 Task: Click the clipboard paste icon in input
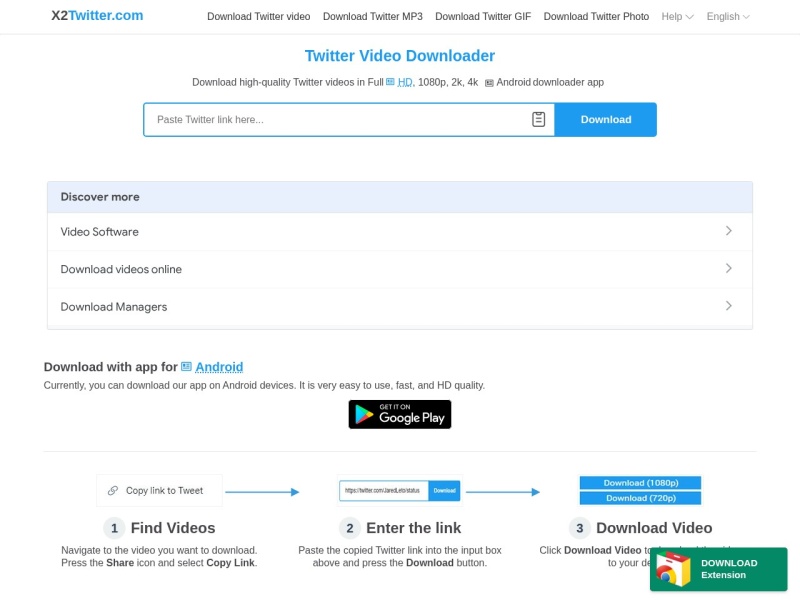pos(538,119)
